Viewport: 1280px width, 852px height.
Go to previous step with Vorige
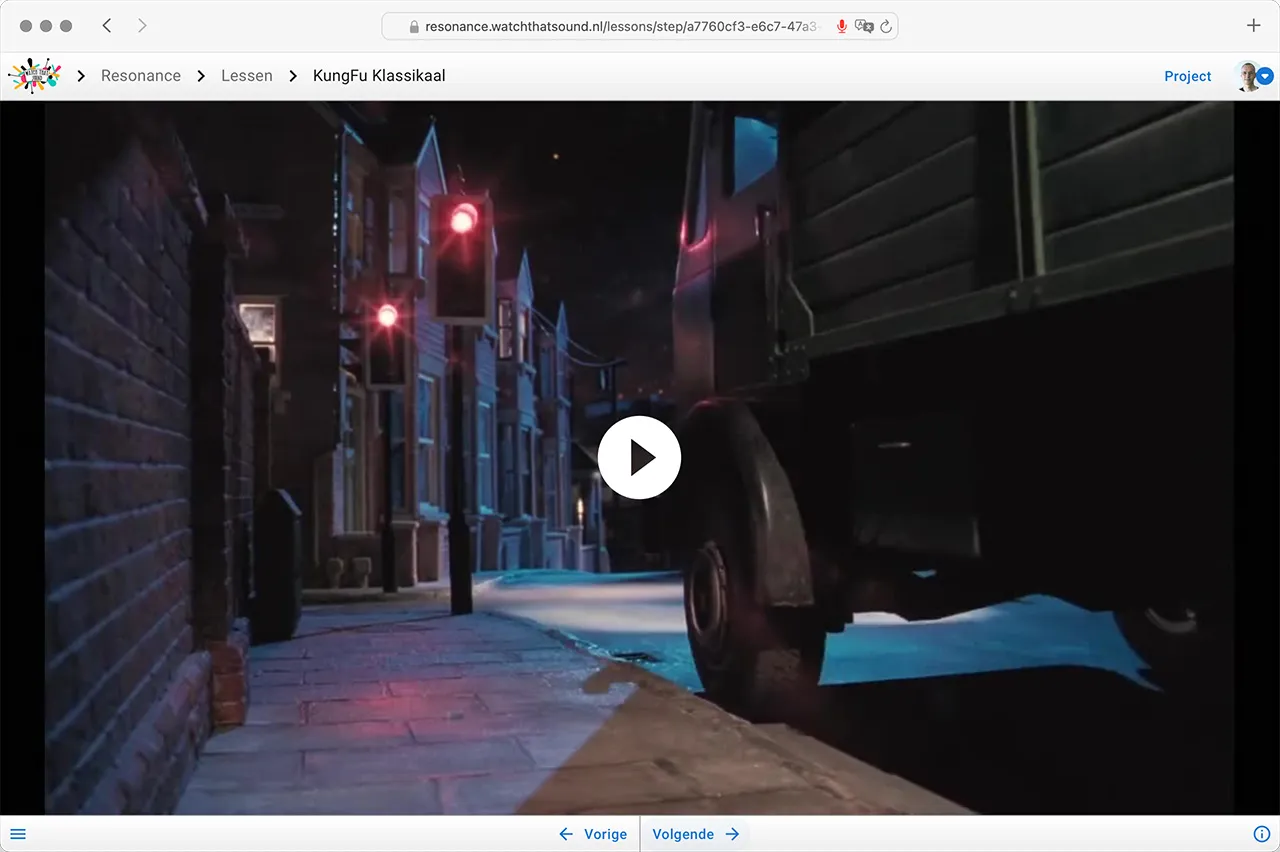[x=593, y=834]
